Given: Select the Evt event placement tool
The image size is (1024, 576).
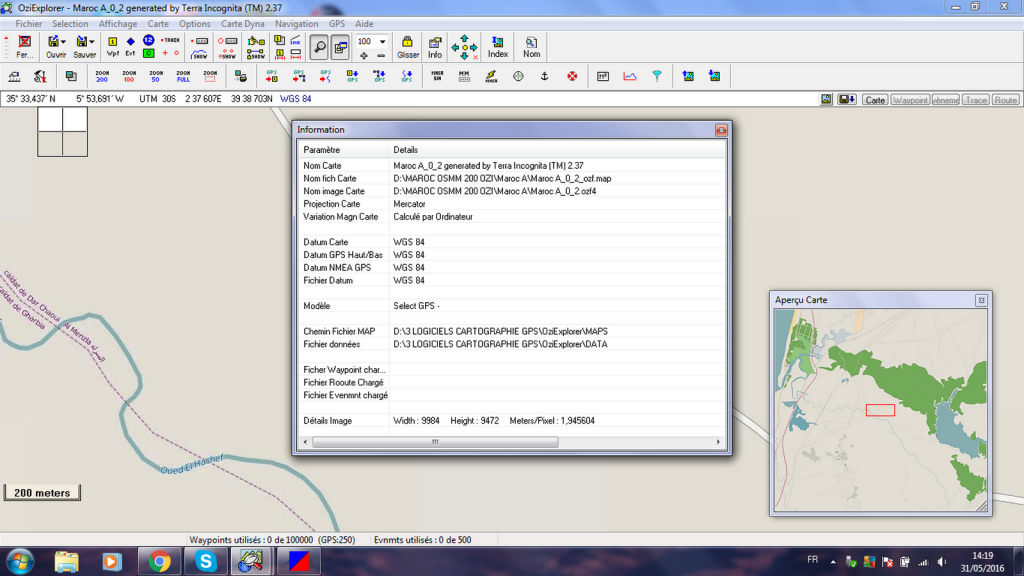Looking at the screenshot, I should point(130,47).
